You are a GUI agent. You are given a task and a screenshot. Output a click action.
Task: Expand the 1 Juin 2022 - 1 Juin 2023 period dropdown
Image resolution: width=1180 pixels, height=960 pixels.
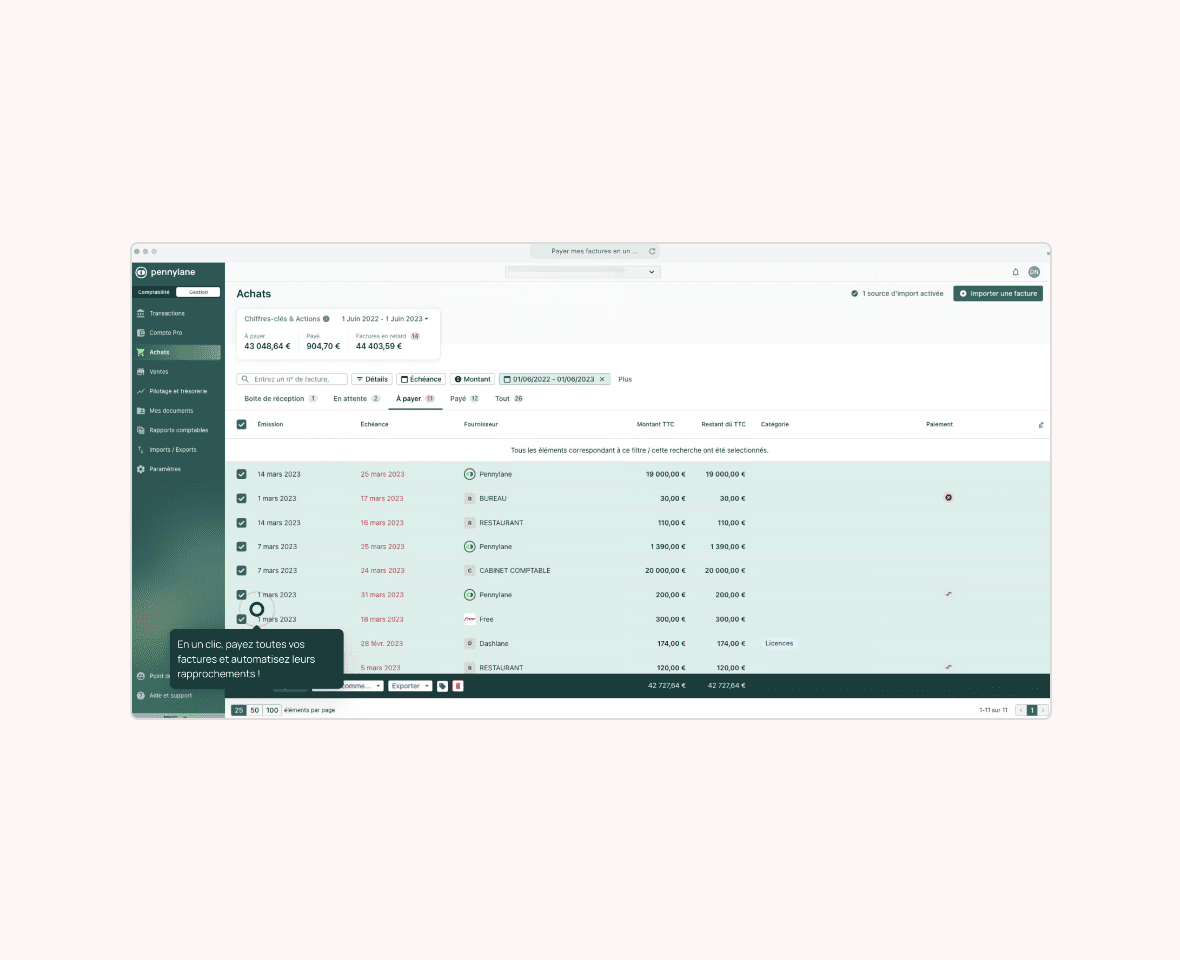point(385,319)
